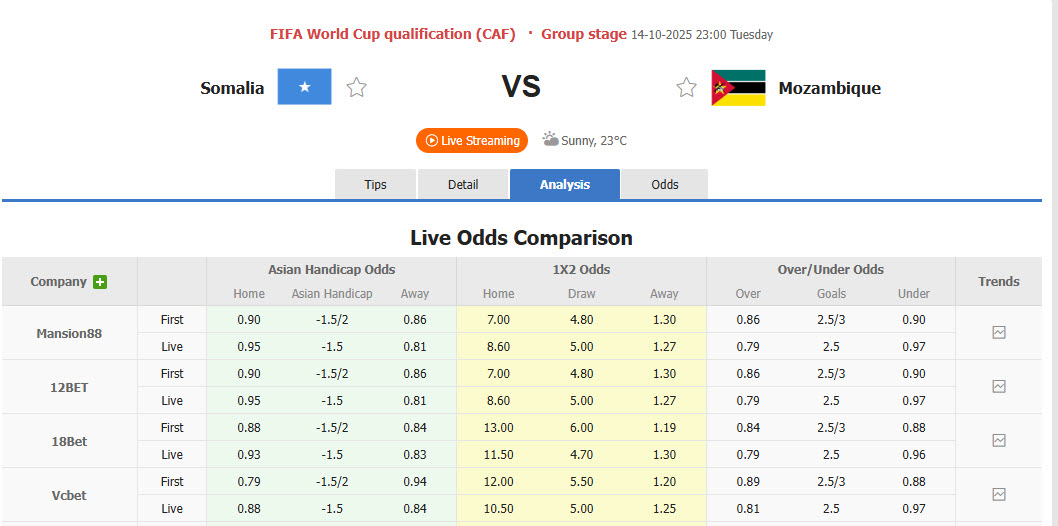1058x526 pixels.
Task: Click the Somalia flag icon
Action: [304, 88]
